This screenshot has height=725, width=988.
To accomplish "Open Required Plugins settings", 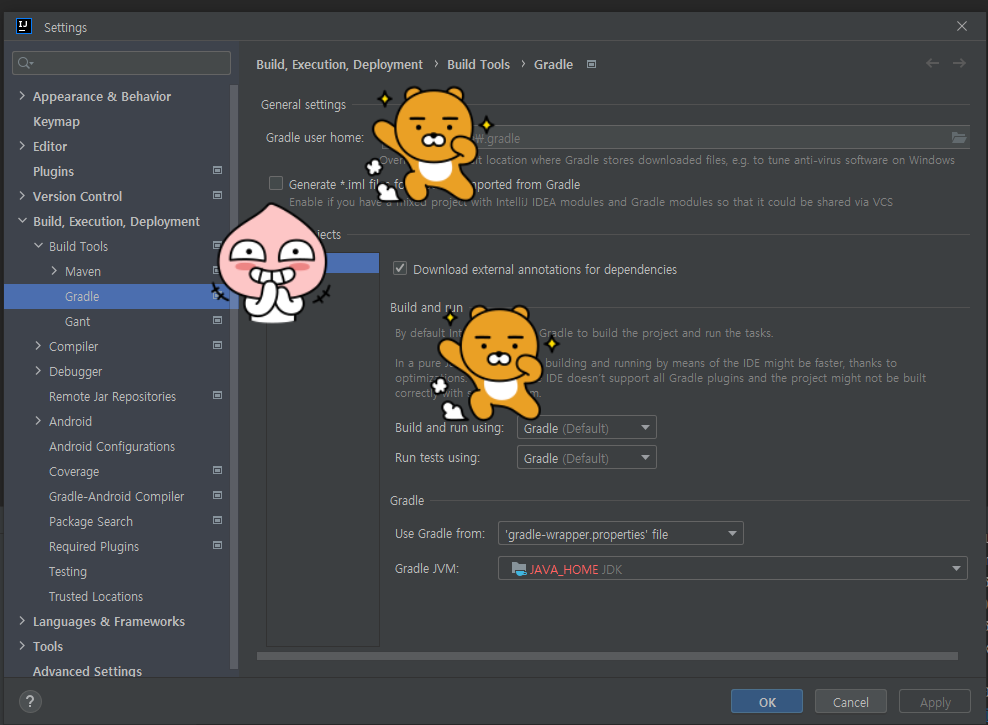I will point(94,546).
